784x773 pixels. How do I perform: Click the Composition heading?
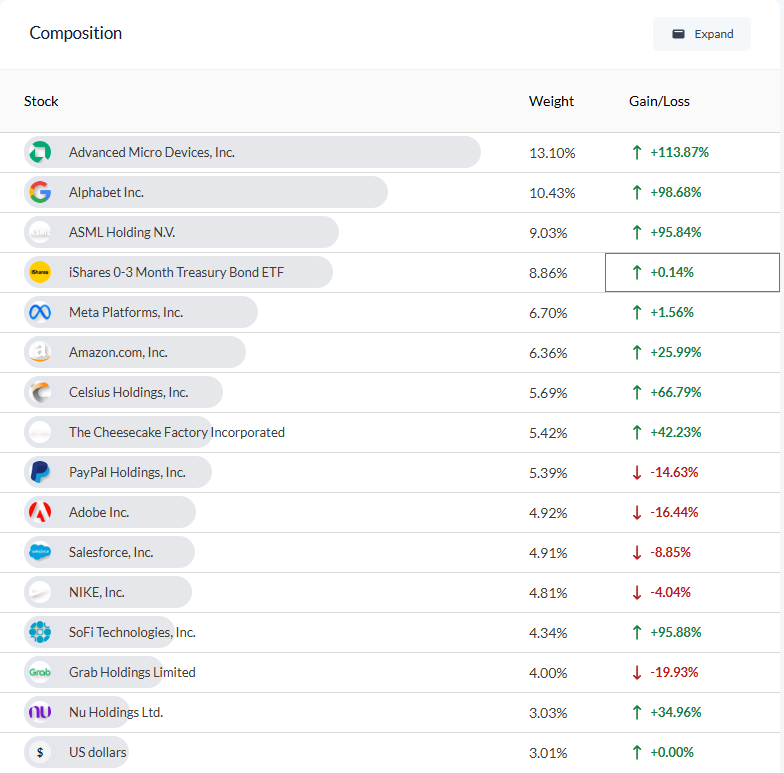(76, 33)
